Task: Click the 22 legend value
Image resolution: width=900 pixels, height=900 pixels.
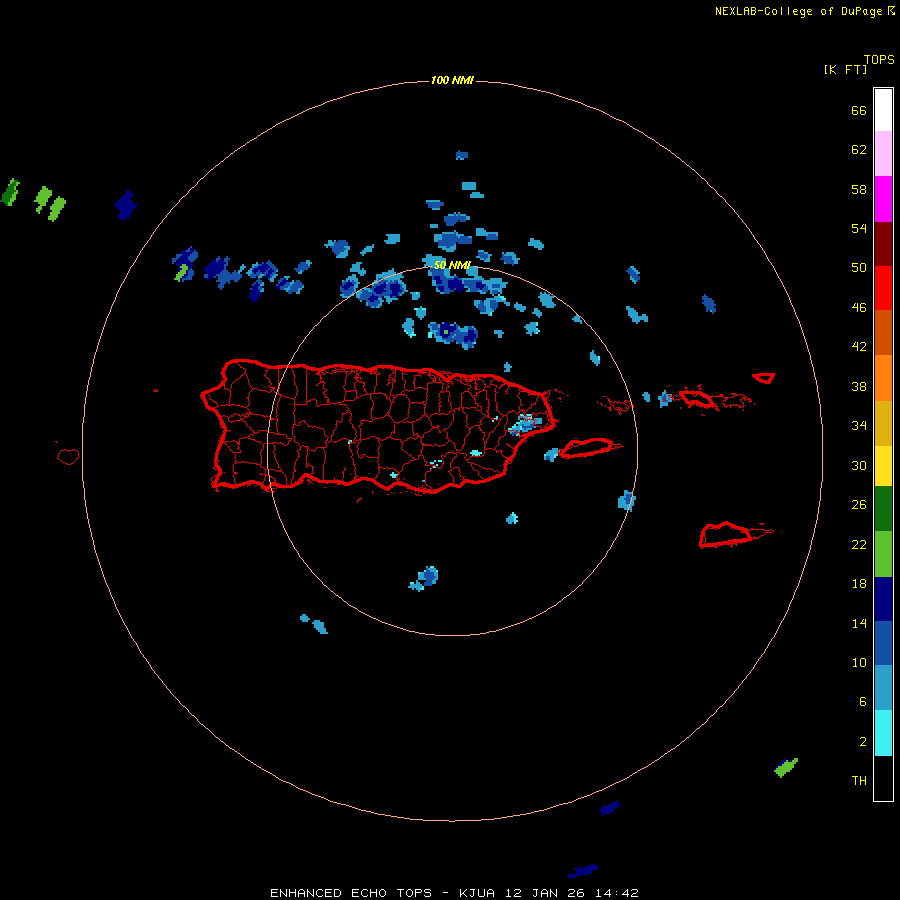Action: click(x=859, y=544)
